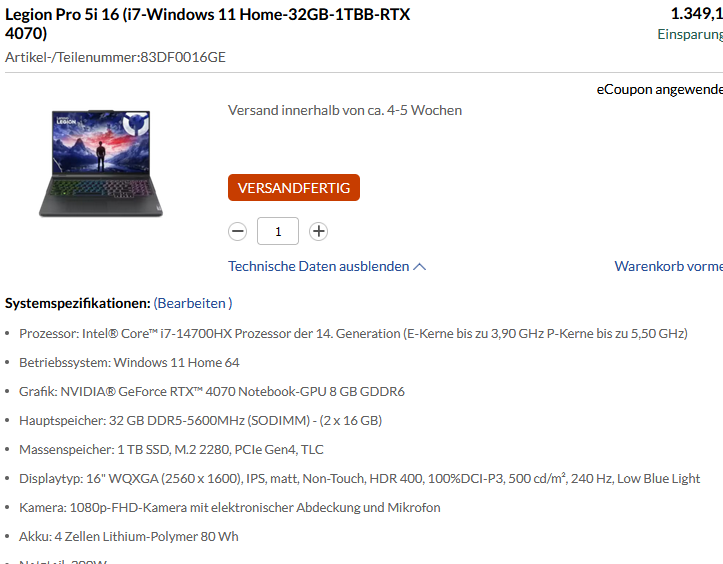Click the Legion Pro 5i 16 product title
Screen dimensions: 723x564
(x=207, y=24)
